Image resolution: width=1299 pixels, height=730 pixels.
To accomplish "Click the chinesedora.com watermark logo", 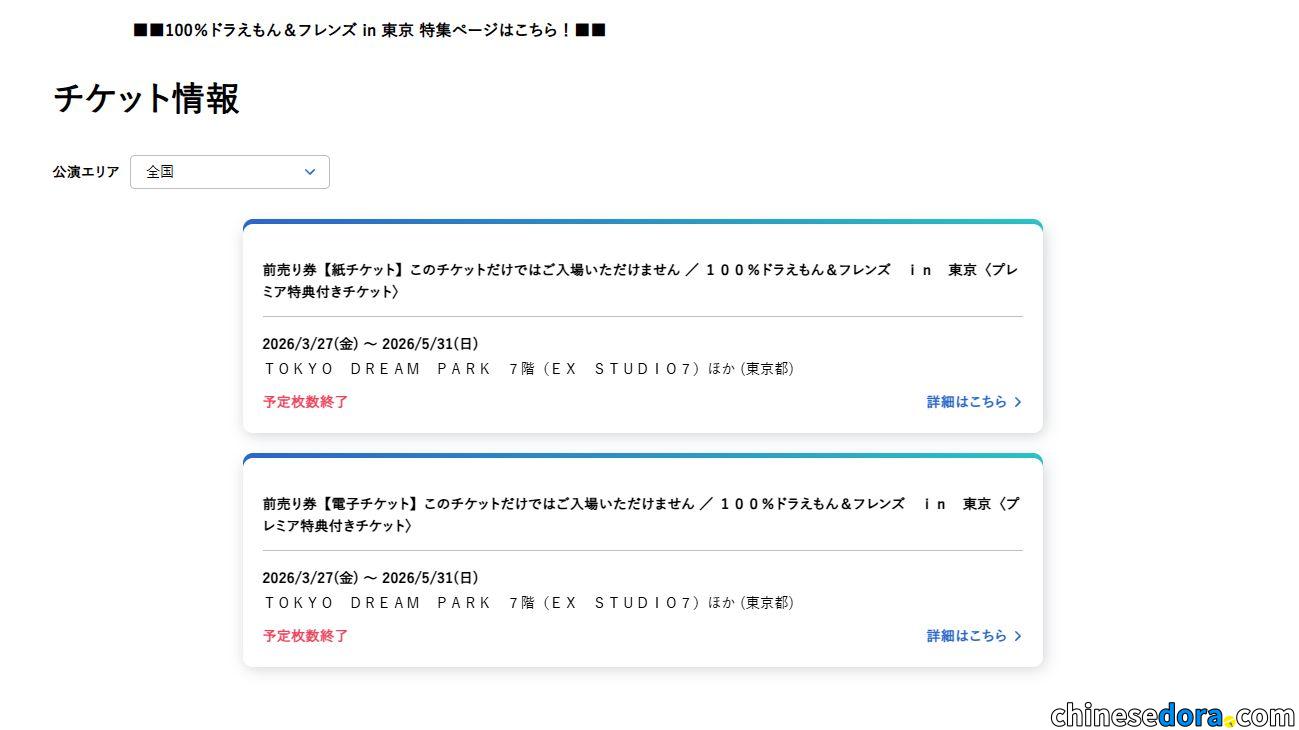I will pyautogui.click(x=1171, y=715).
